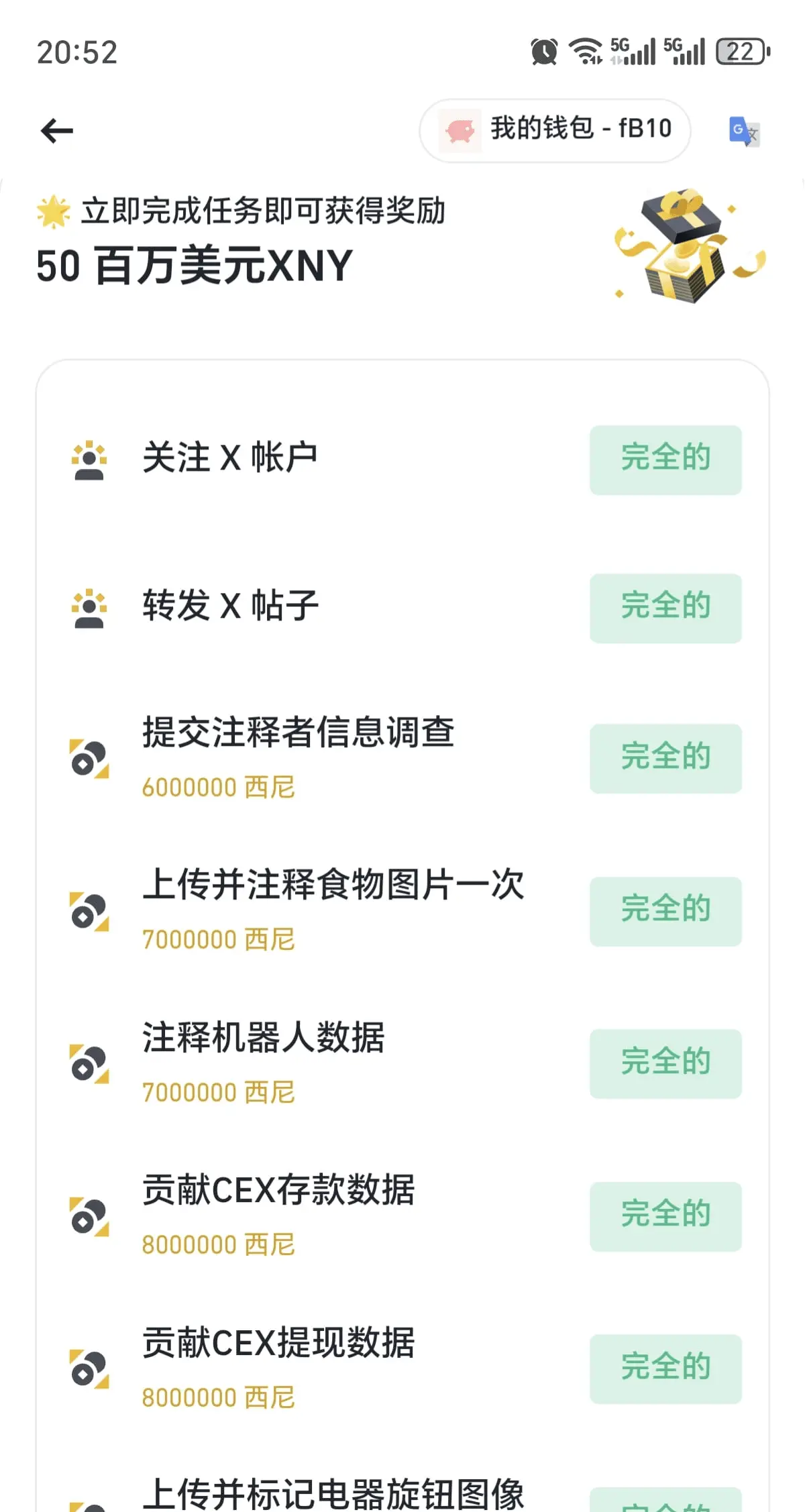
Task: Tap the gift box reward illustration
Action: (690, 245)
